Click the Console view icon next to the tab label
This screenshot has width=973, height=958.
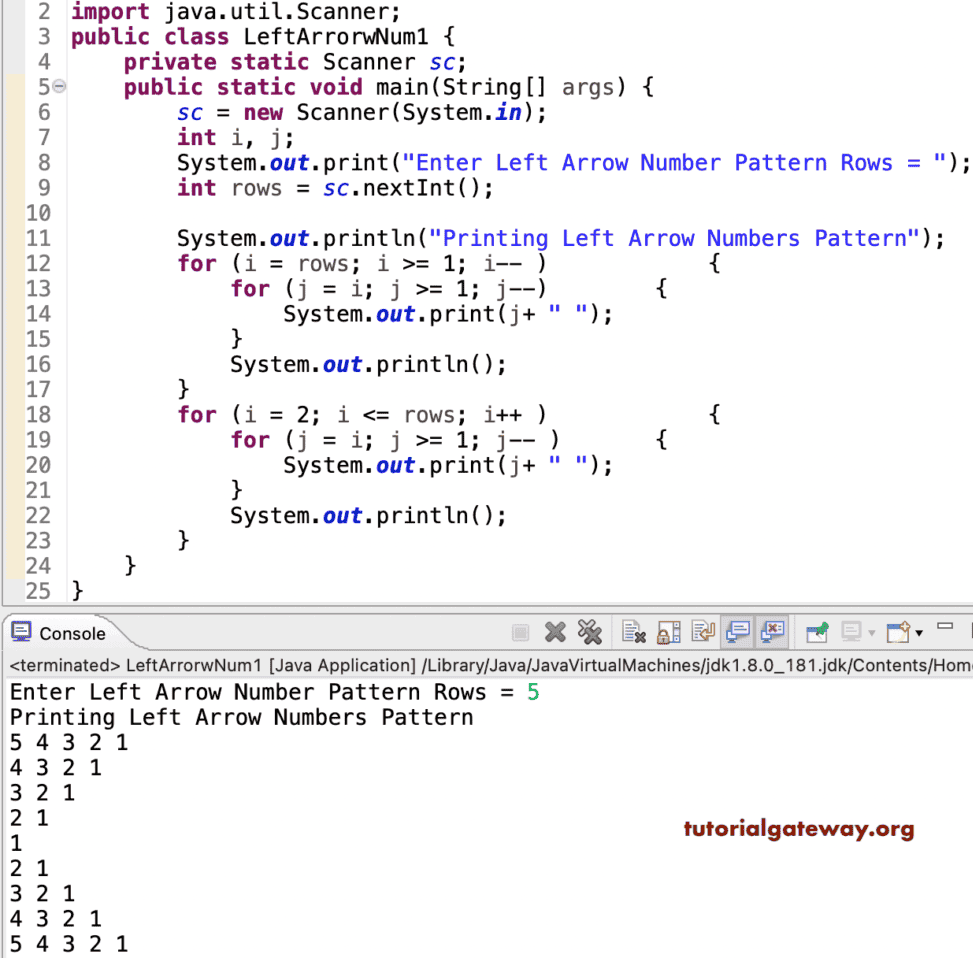(x=20, y=632)
